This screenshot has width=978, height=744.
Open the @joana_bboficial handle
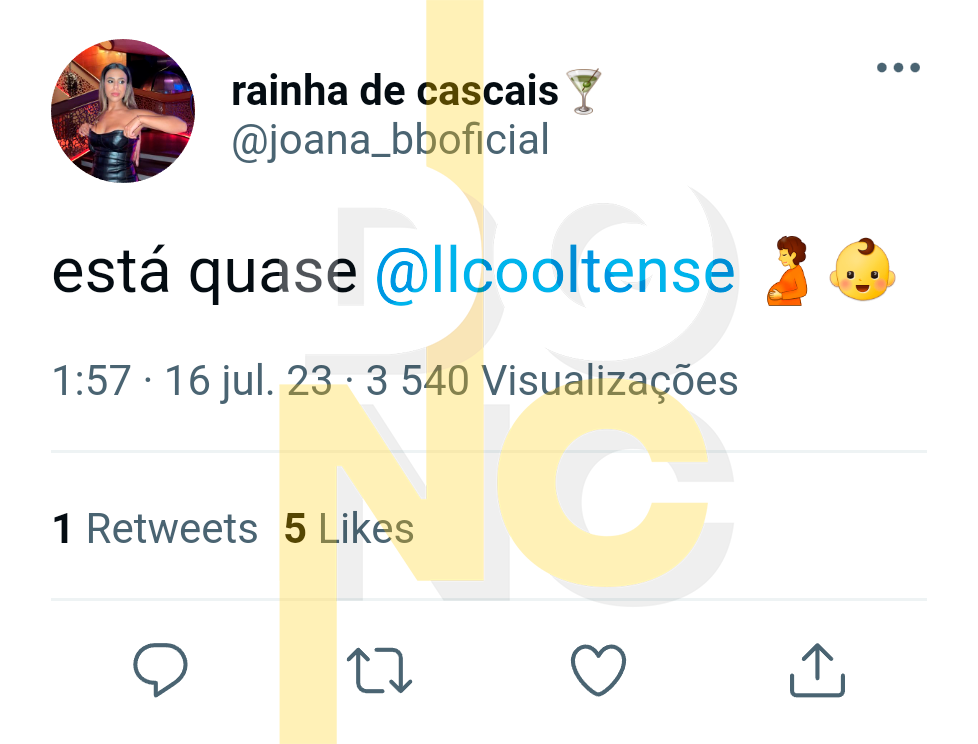point(390,140)
